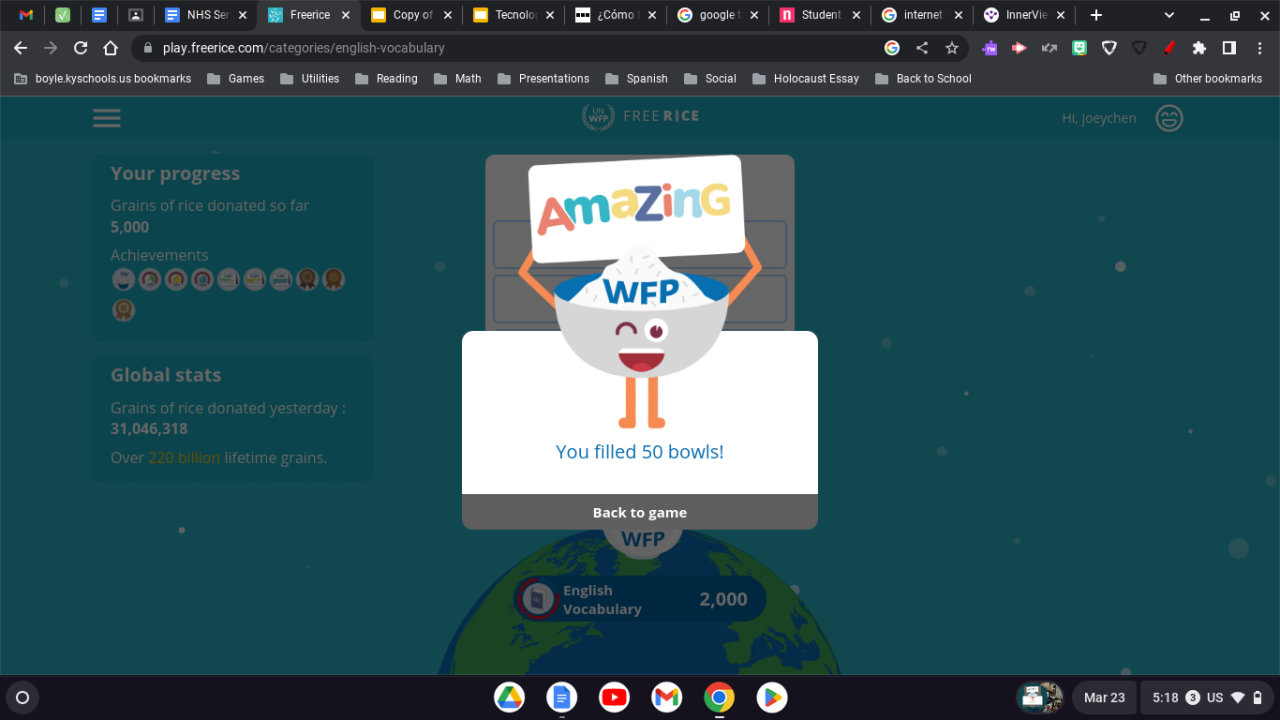Screen dimensions: 1280x720
Task: Click the Chrome icon on the shelf
Action: point(719,698)
